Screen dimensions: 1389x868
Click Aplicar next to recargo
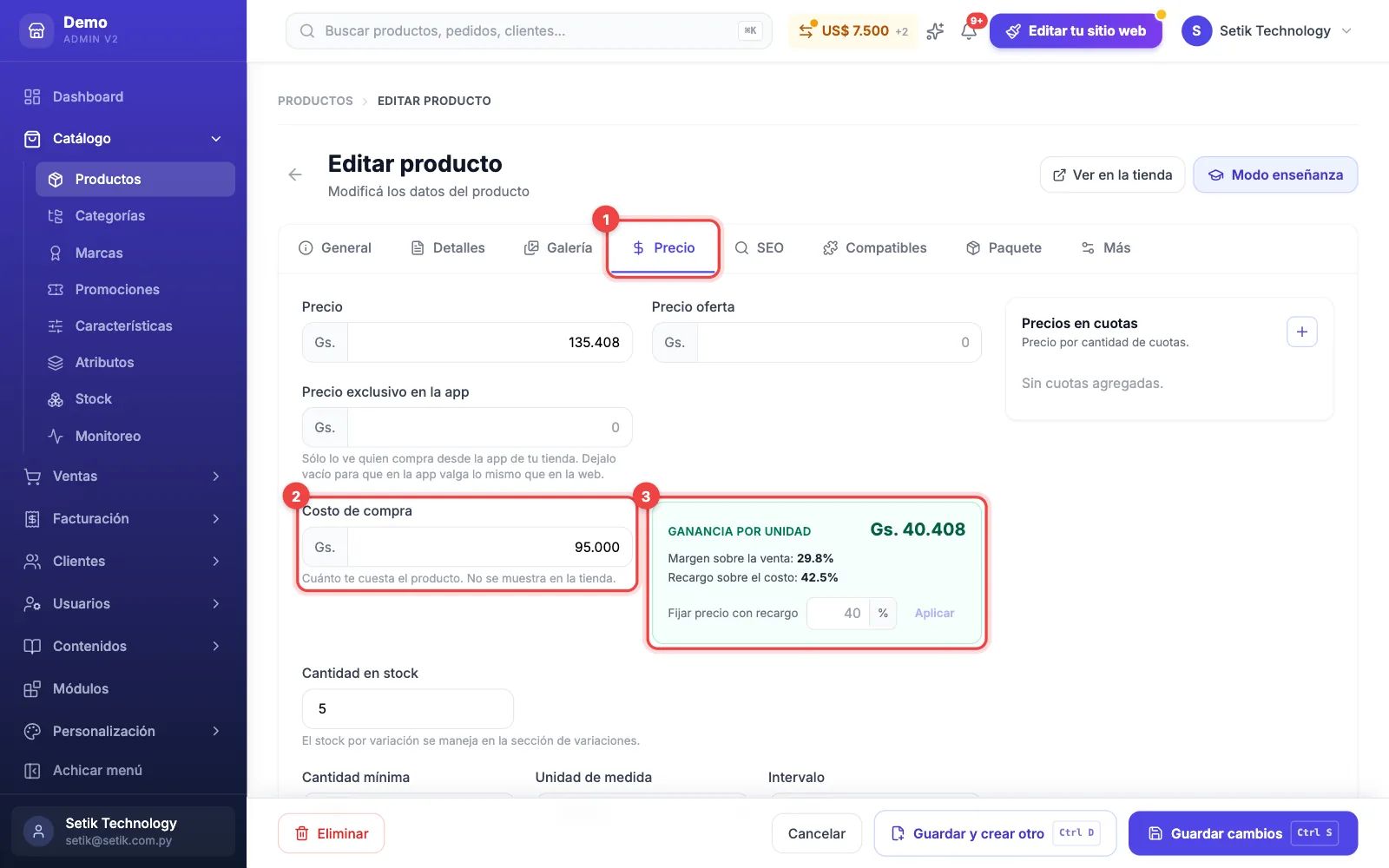pyautogui.click(x=934, y=613)
